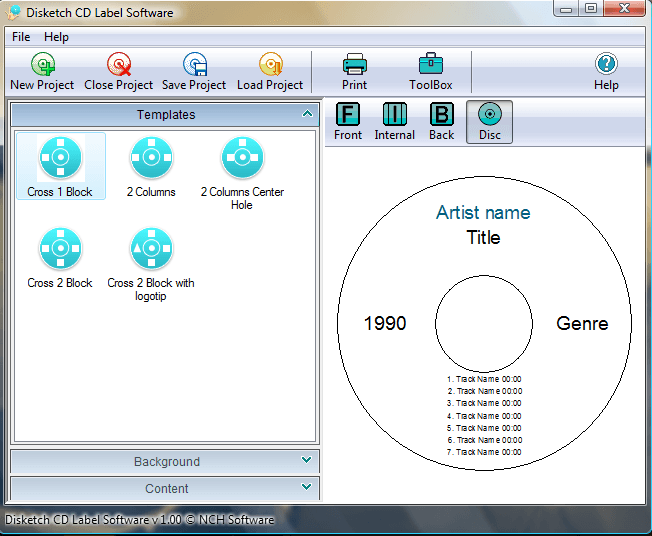Open the Help menu
This screenshot has height=536, width=652.
pos(56,37)
